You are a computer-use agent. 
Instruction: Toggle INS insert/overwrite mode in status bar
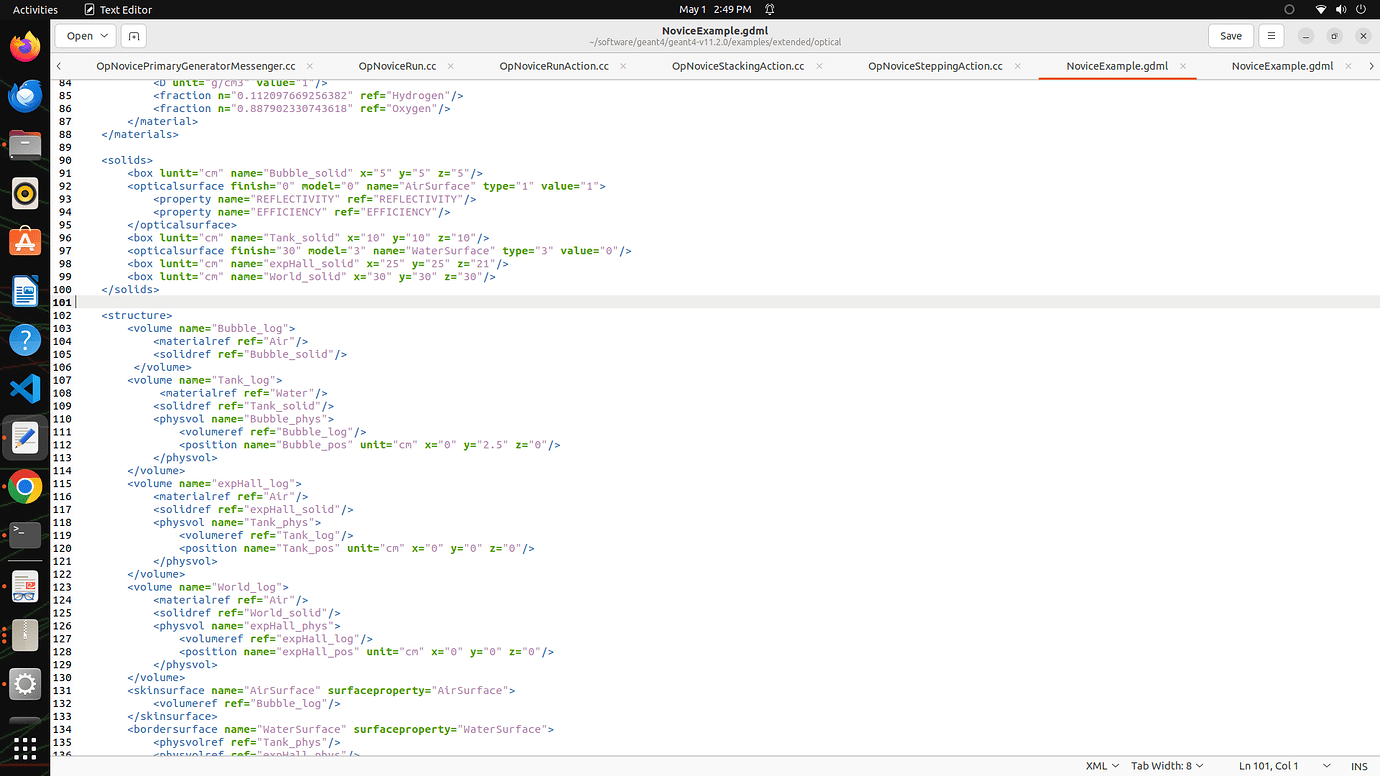click(x=1358, y=766)
